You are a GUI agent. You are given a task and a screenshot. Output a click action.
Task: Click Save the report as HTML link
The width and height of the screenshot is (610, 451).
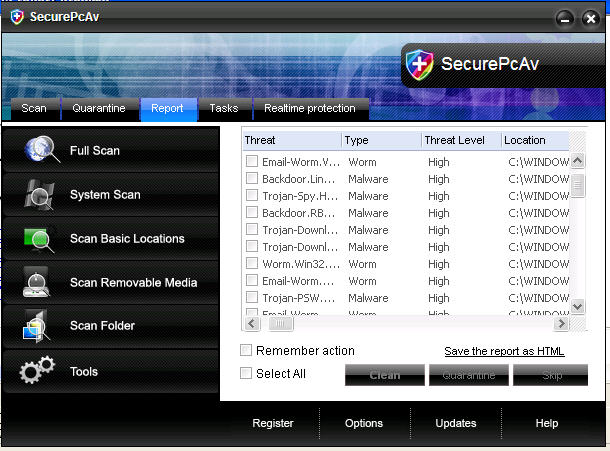pos(504,351)
